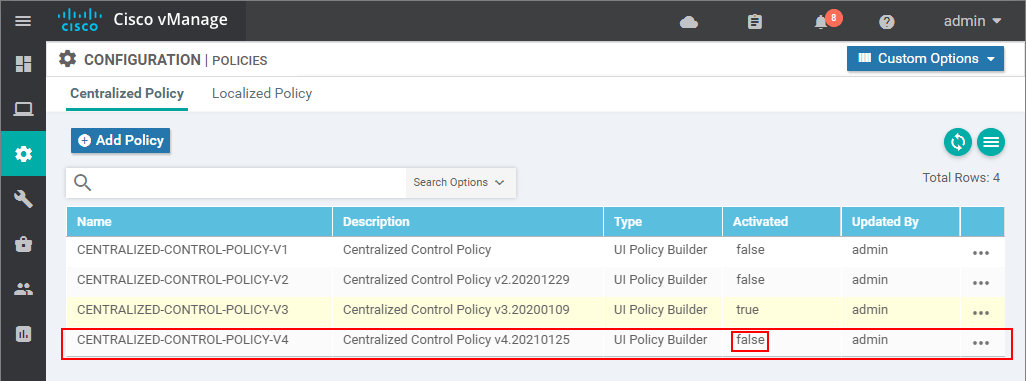Open the Analytics chart icon in sidebar
The height and width of the screenshot is (381, 1026).
pos(24,334)
